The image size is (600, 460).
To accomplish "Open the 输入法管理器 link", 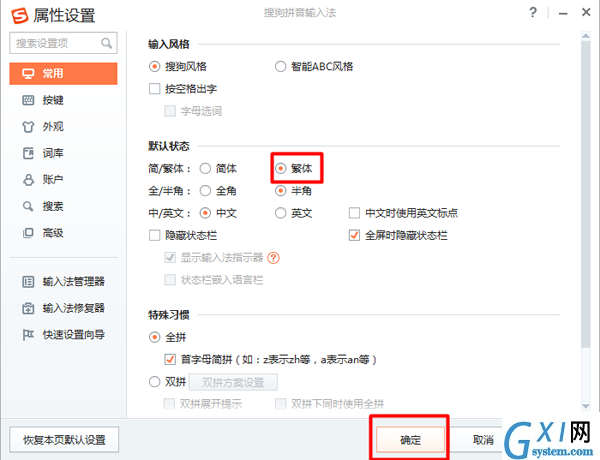I will point(73,282).
